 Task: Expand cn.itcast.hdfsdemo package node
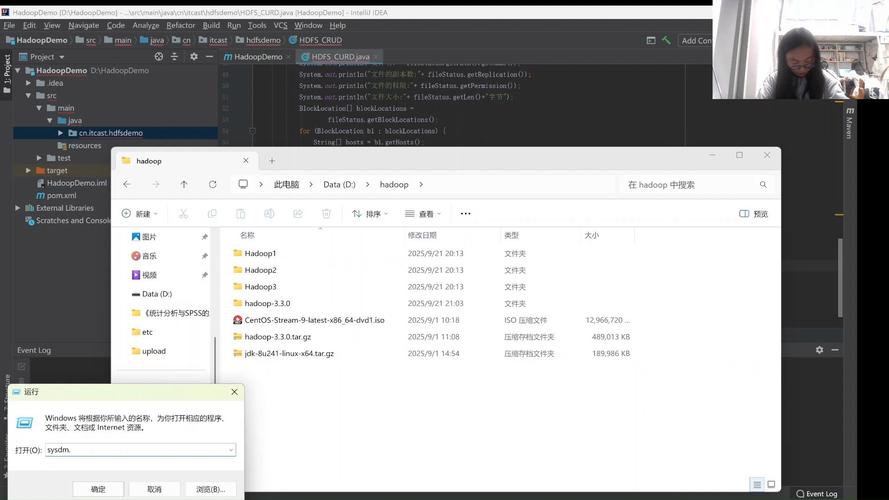tap(60, 133)
